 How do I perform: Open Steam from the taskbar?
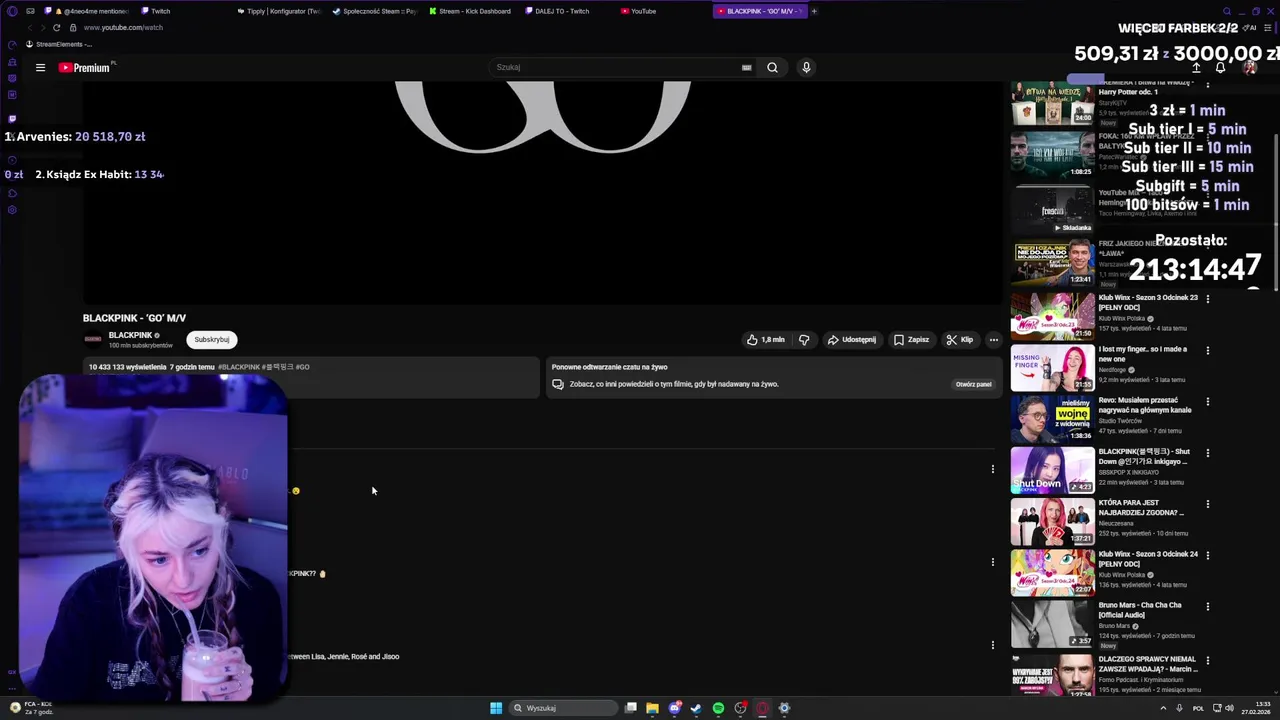(696, 708)
